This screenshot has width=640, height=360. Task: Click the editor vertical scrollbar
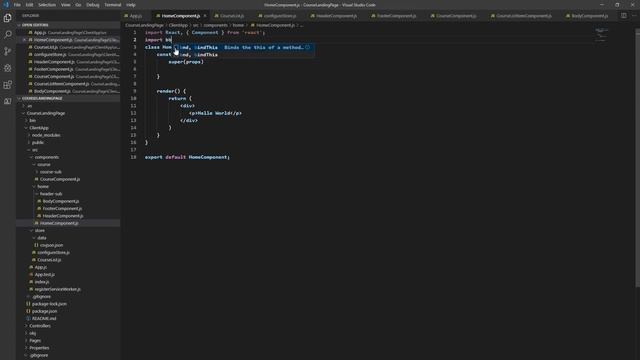637,157
